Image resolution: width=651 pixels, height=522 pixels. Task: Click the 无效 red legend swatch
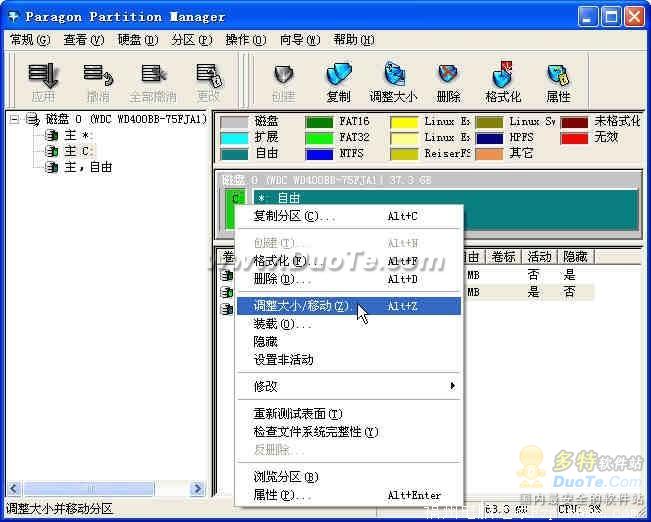[x=574, y=138]
